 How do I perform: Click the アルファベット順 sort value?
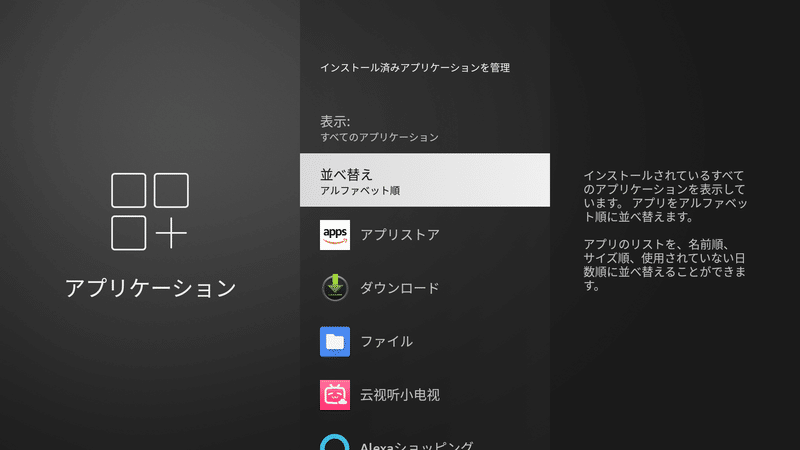360,191
